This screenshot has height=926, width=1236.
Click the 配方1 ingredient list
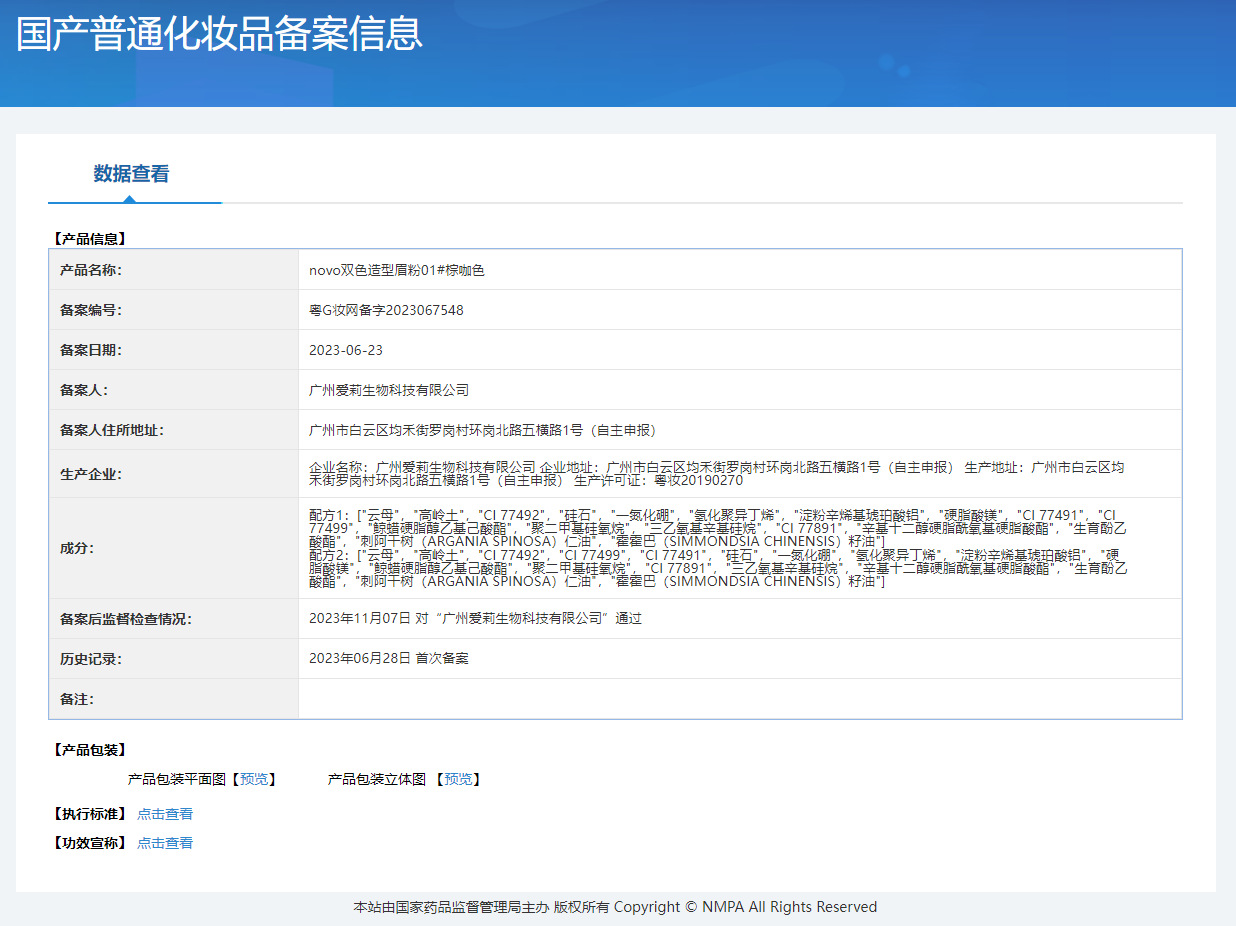(x=717, y=527)
